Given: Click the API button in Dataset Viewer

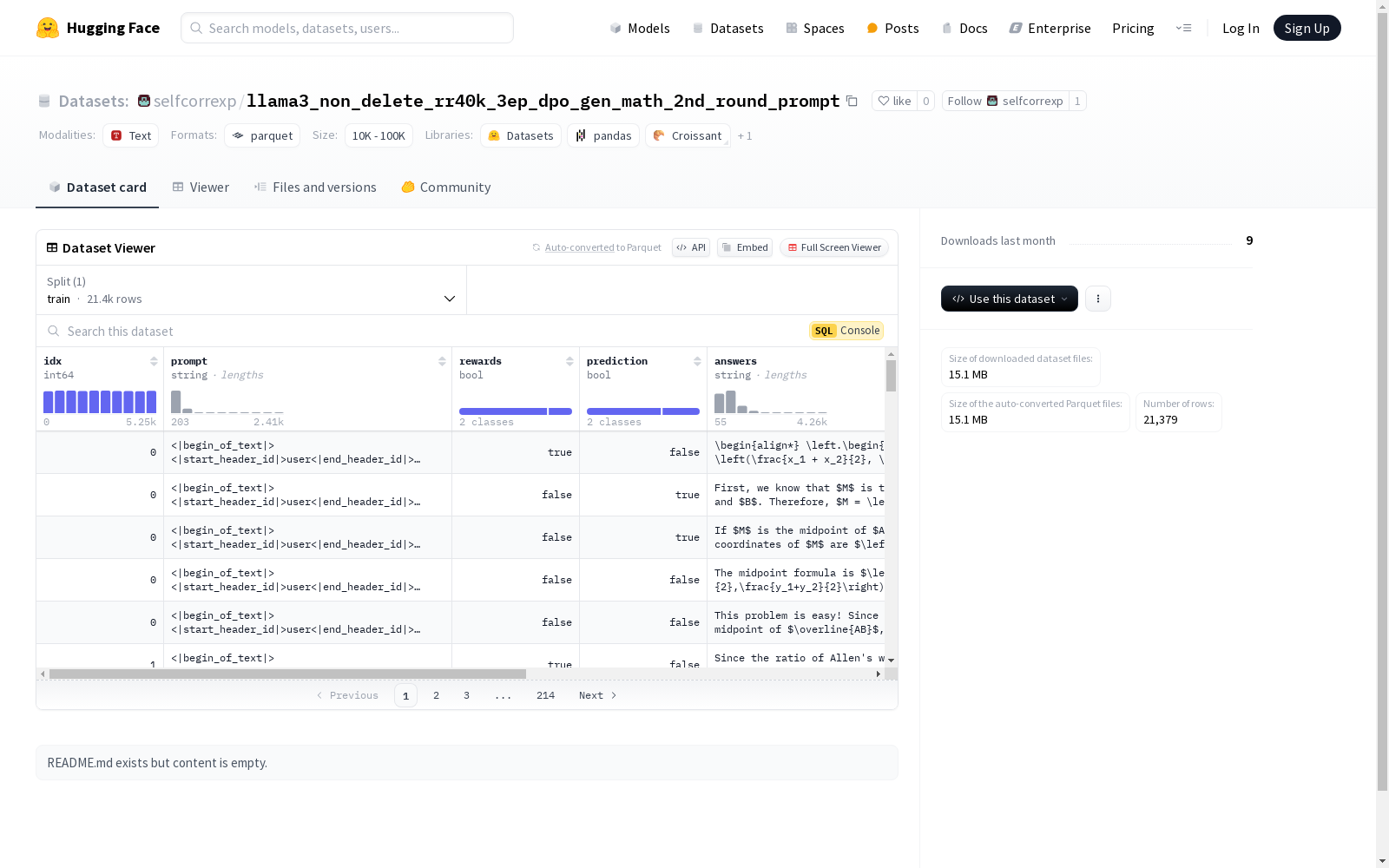Looking at the screenshot, I should pos(691,247).
